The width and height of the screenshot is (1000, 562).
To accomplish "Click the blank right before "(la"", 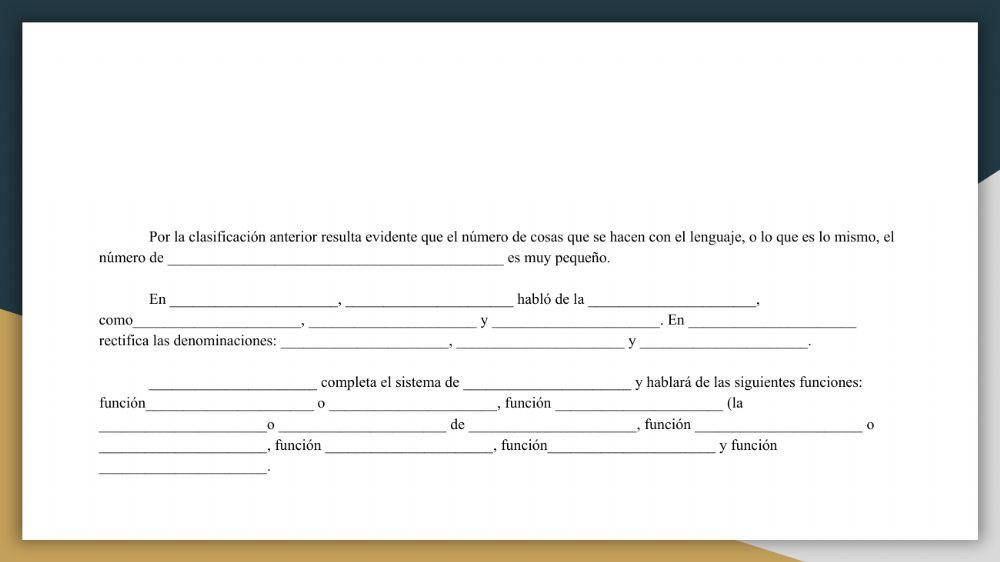I will (x=639, y=404).
